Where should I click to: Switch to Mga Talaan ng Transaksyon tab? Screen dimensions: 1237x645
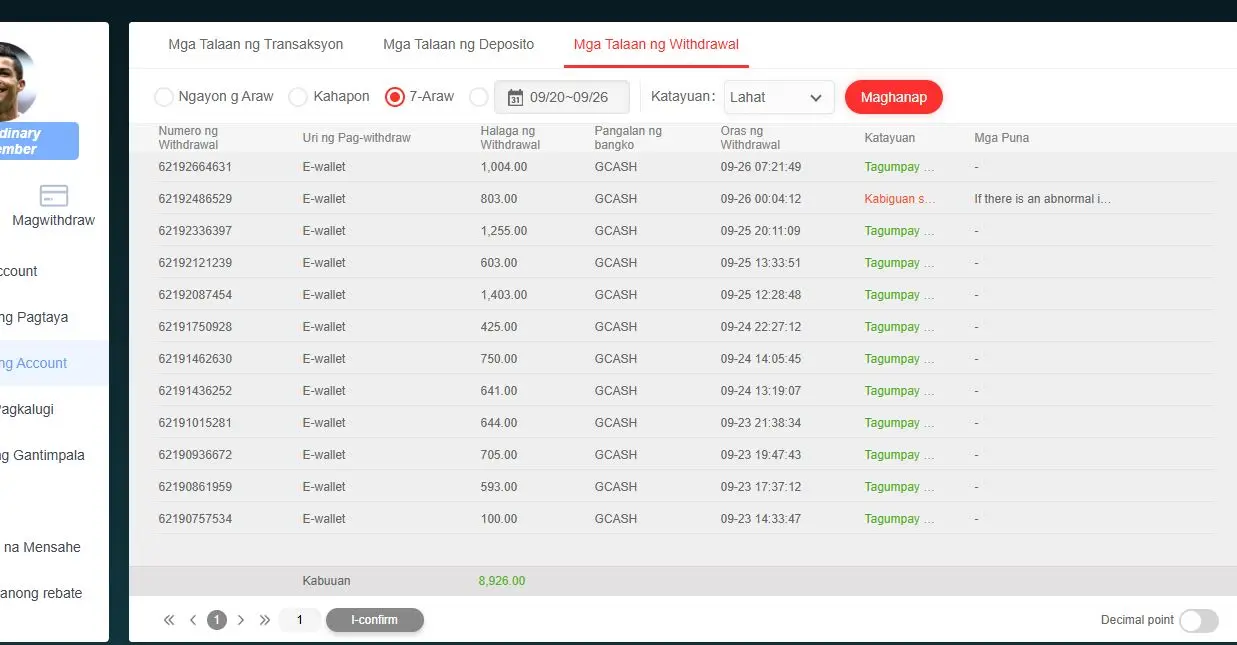point(256,44)
